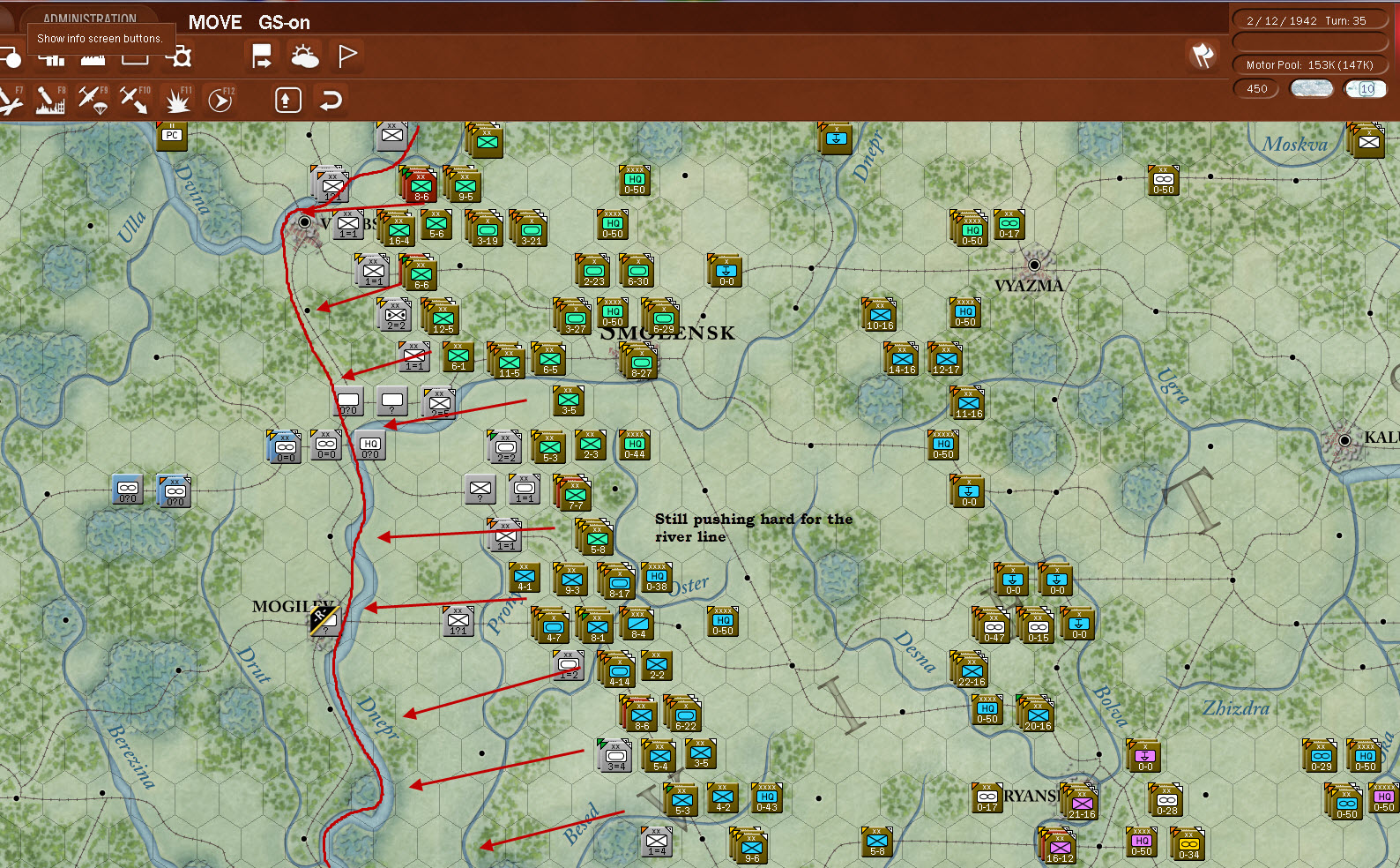Select the 0-28 unit counter
1400x868 pixels.
pyautogui.click(x=1166, y=800)
